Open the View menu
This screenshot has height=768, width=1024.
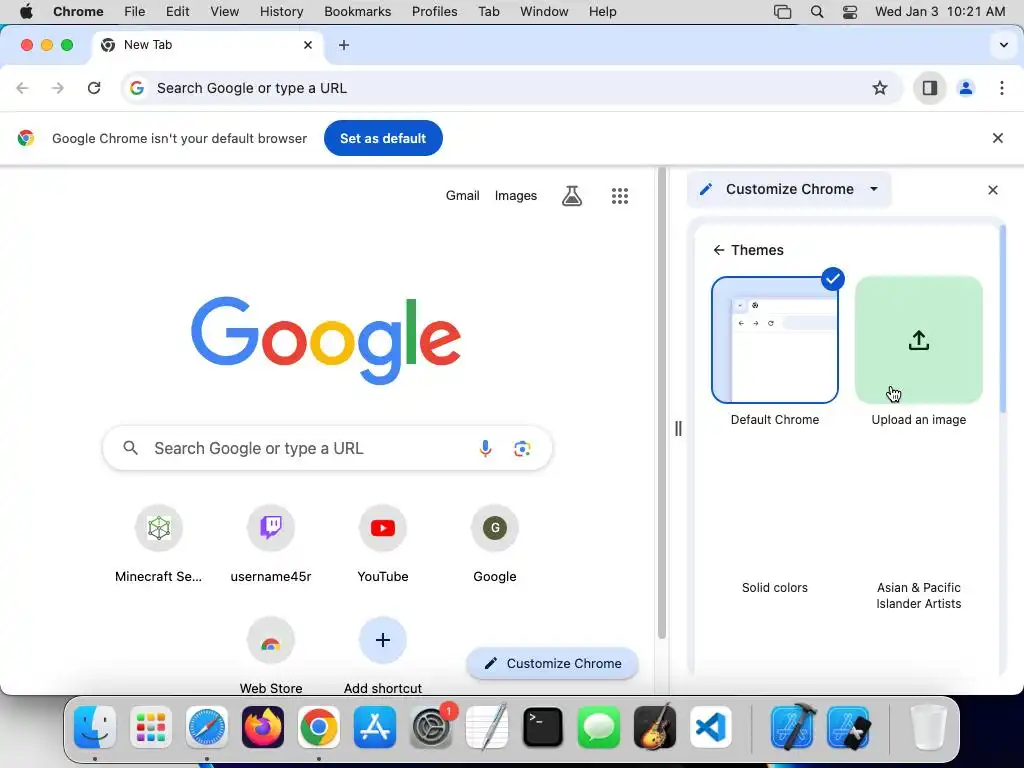(225, 11)
